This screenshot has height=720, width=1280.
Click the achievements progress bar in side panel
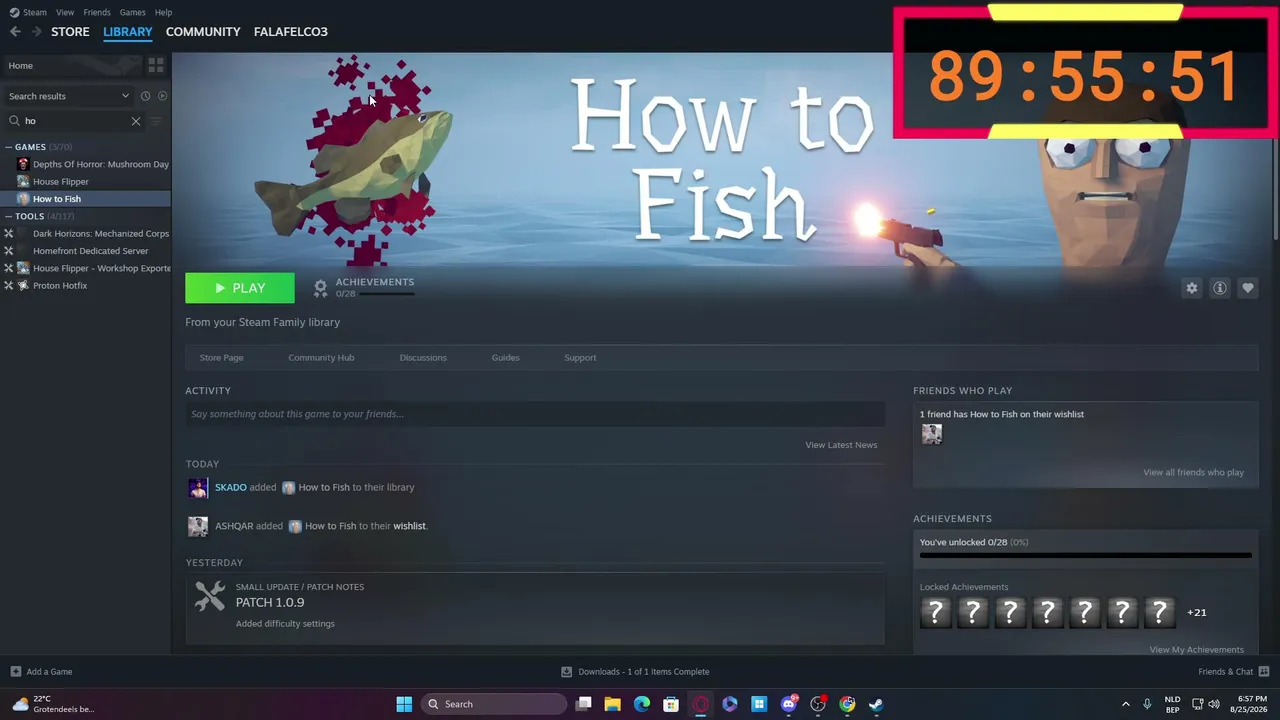click(1085, 555)
